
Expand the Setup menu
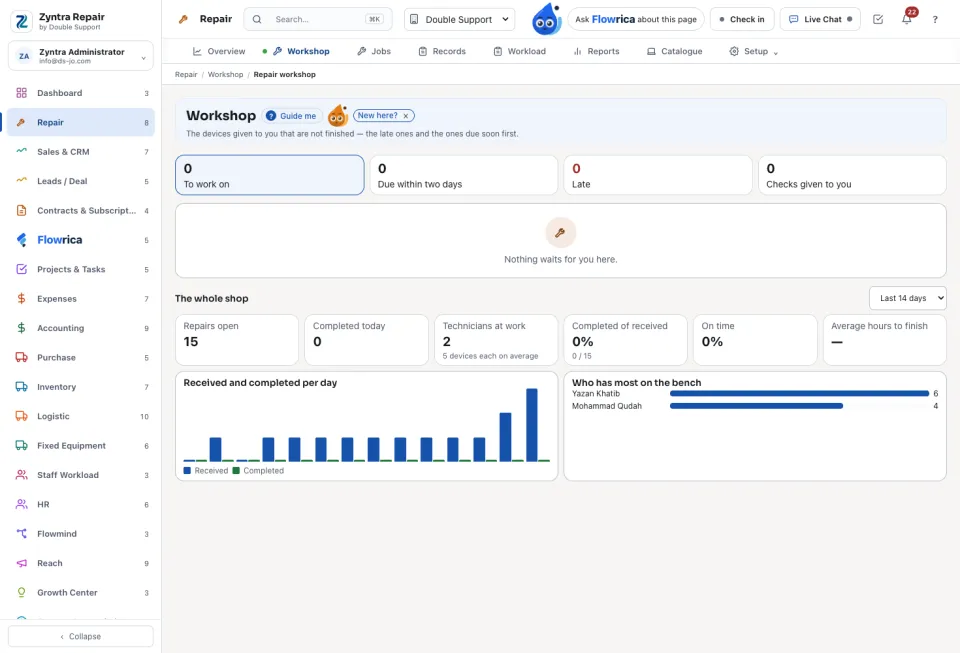pos(753,51)
